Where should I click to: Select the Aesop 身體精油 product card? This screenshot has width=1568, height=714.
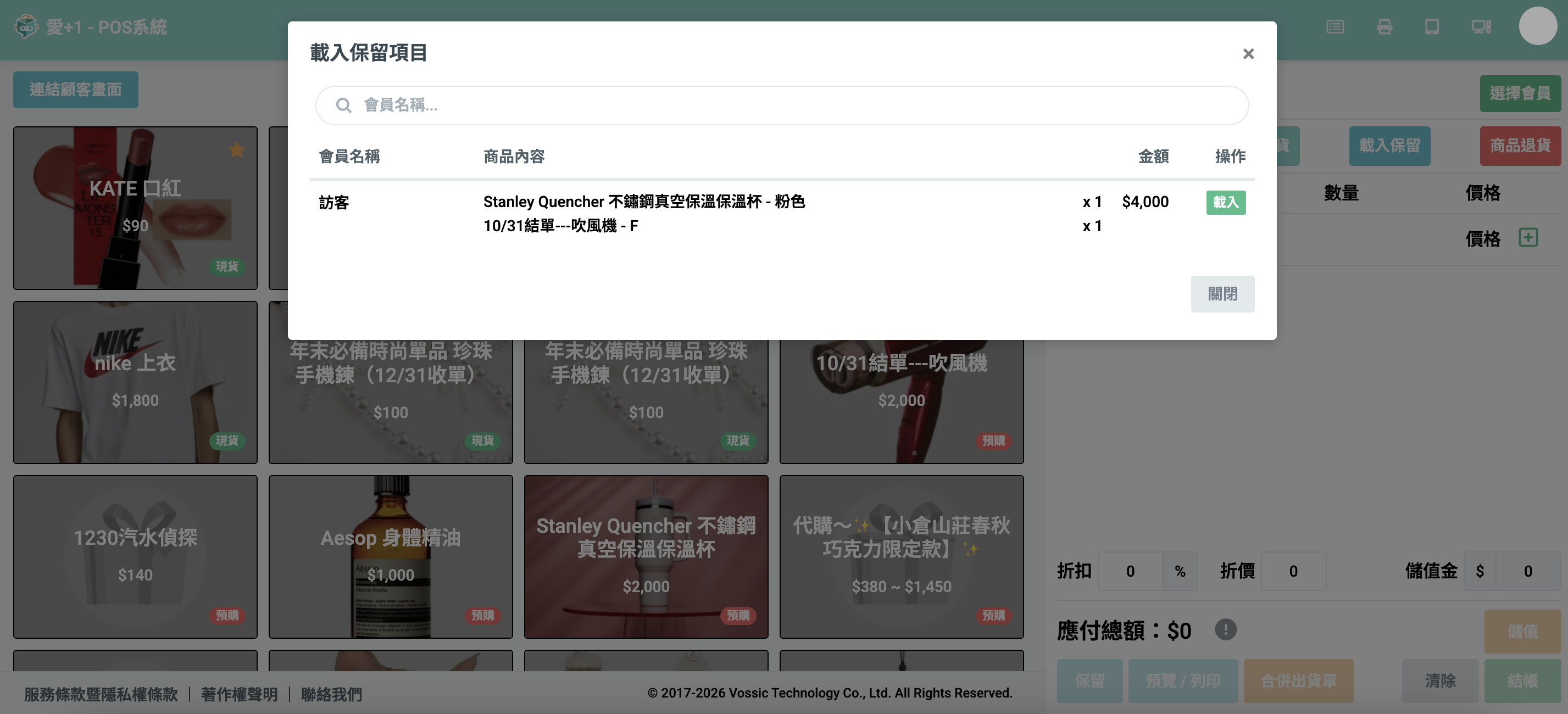click(x=391, y=557)
